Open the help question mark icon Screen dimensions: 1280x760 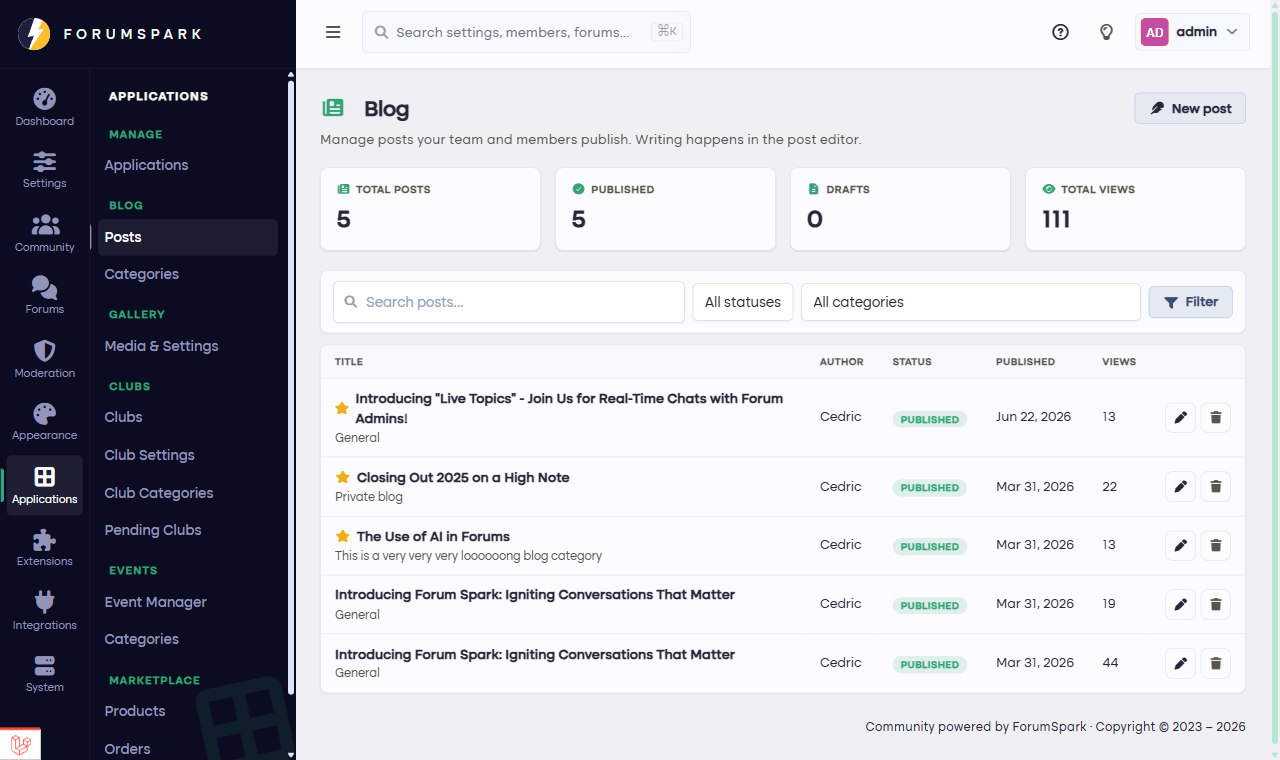[x=1061, y=32]
